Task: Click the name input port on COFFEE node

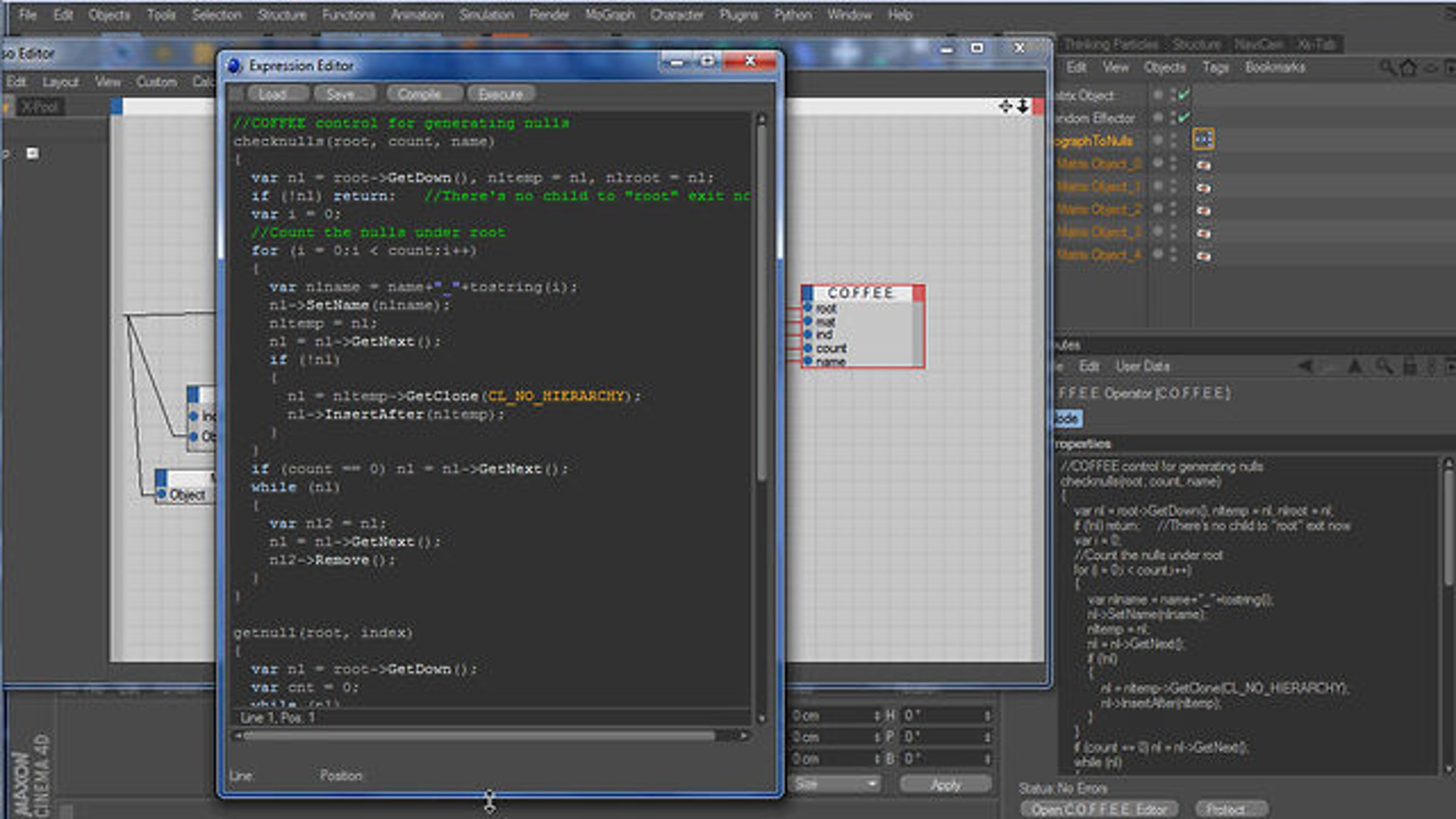Action: click(808, 361)
